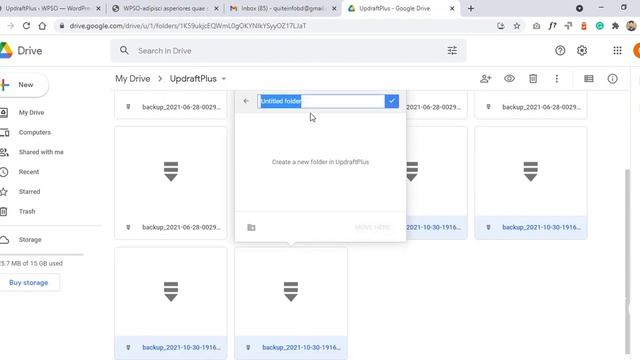The height and width of the screenshot is (360, 640).
Task: Remove selected files with the trash icon
Action: click(533, 79)
